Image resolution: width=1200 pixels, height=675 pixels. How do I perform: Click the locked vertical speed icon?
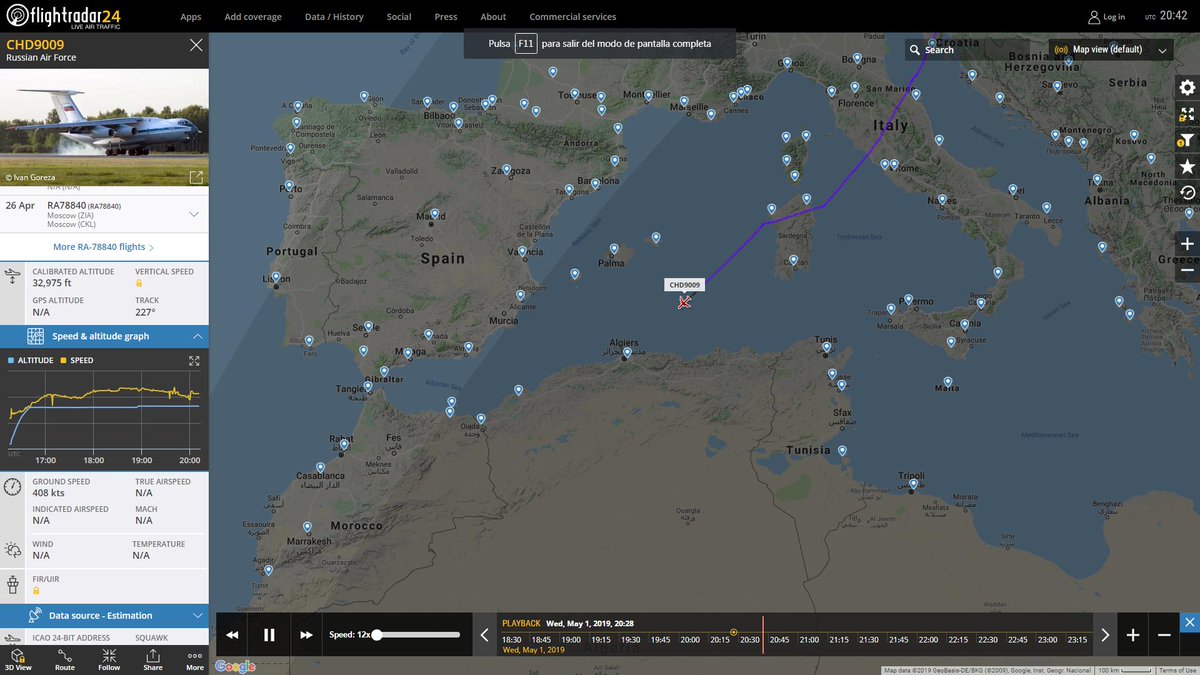[x=139, y=283]
